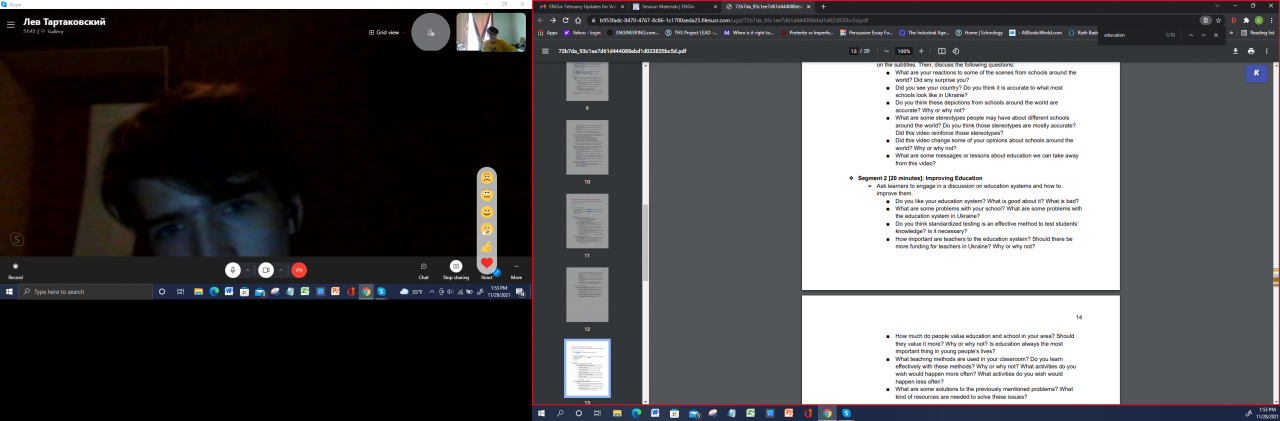
Task: Expand camera options chevron
Action: pyautogui.click(x=280, y=270)
